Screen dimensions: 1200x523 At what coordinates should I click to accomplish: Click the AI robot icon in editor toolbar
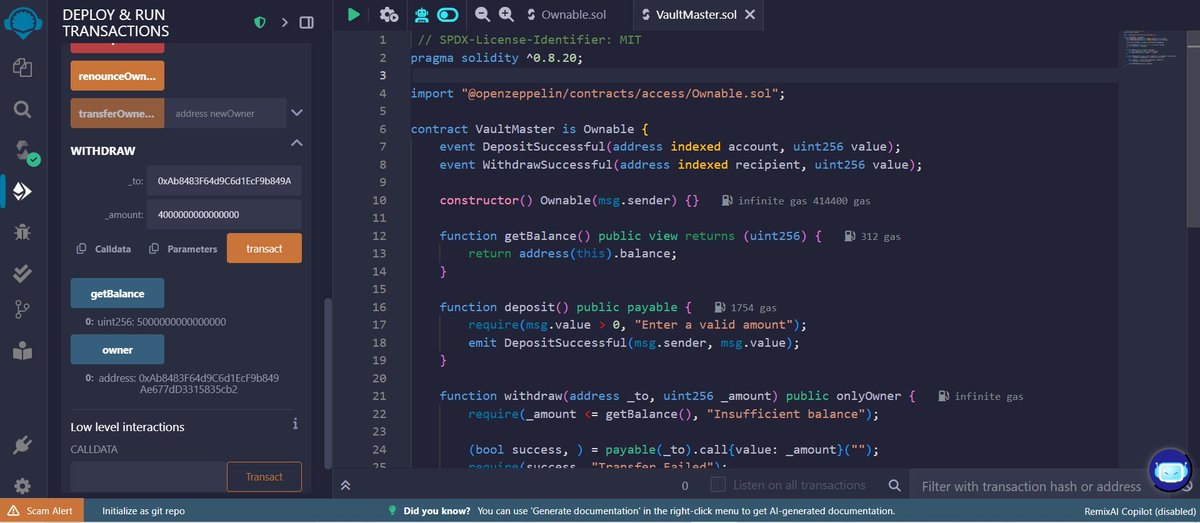422,15
